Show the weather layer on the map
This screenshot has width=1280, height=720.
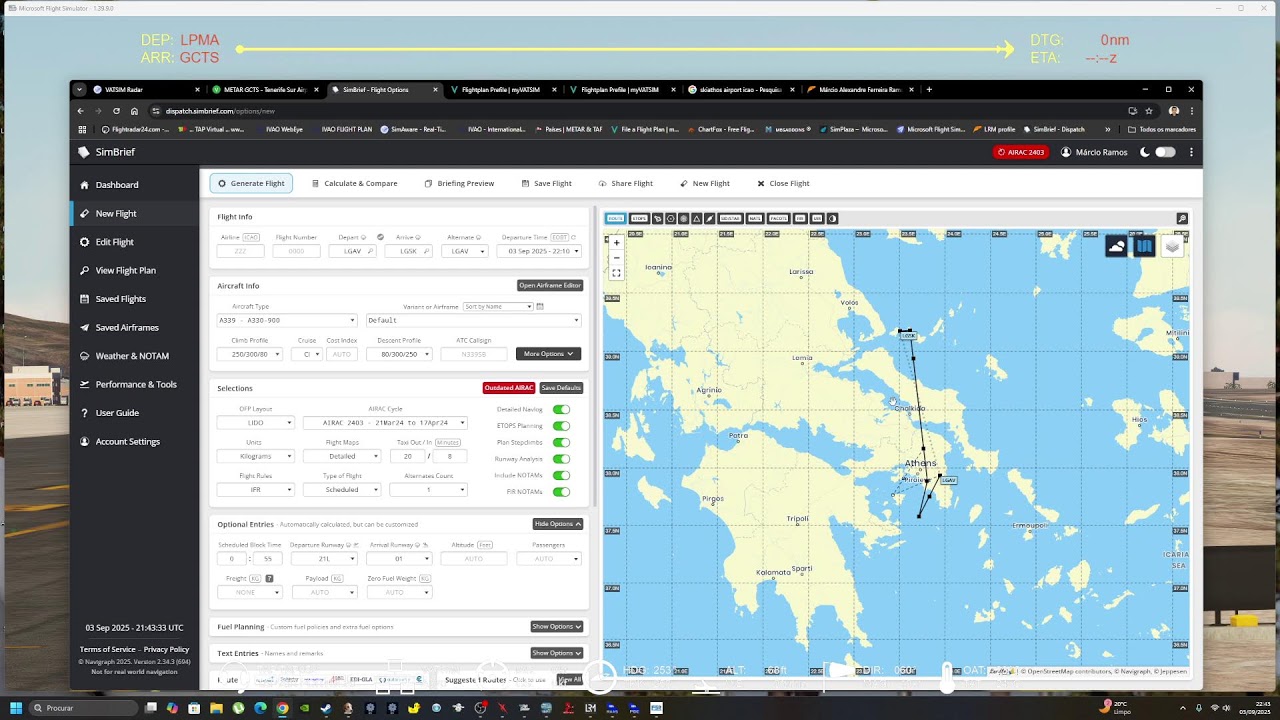(x=1116, y=246)
